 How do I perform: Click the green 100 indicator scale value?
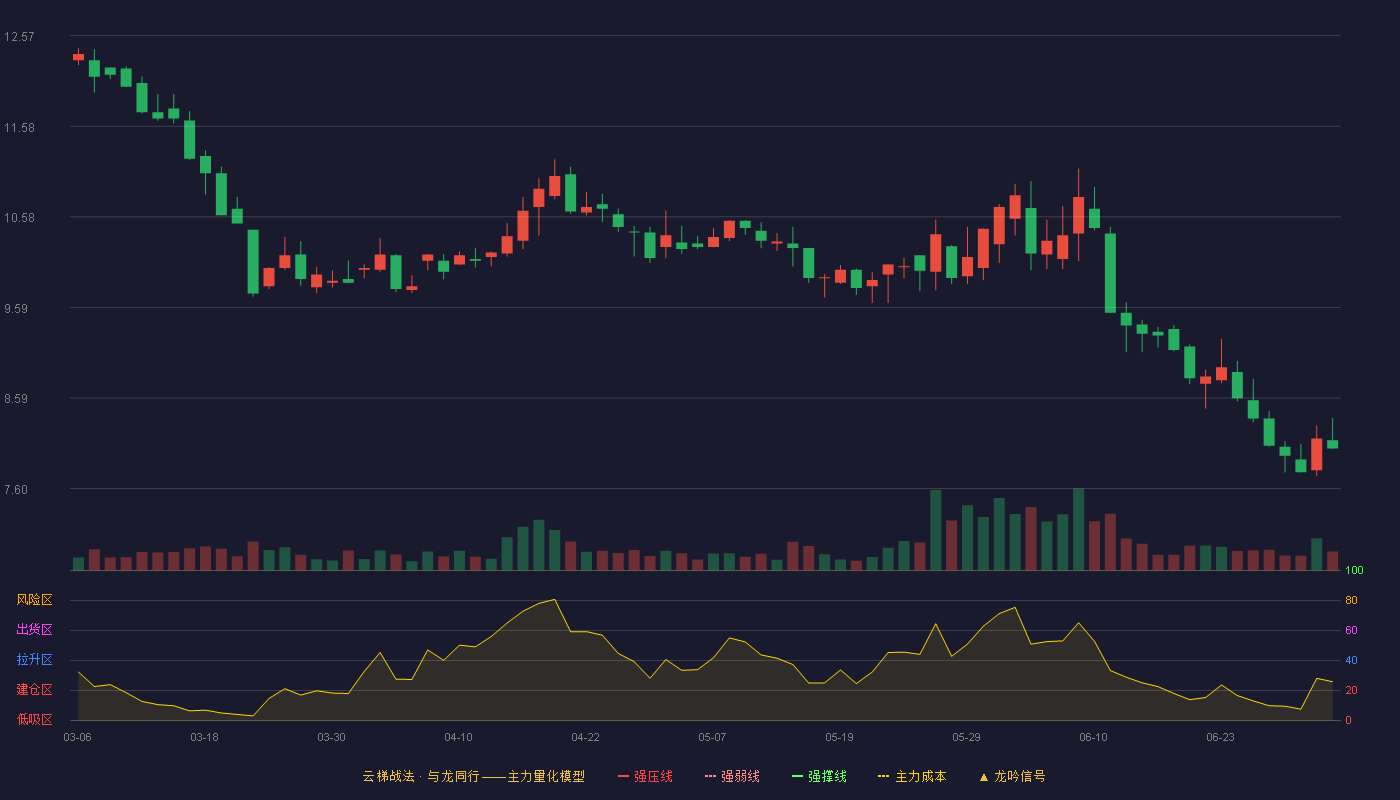(1354, 571)
